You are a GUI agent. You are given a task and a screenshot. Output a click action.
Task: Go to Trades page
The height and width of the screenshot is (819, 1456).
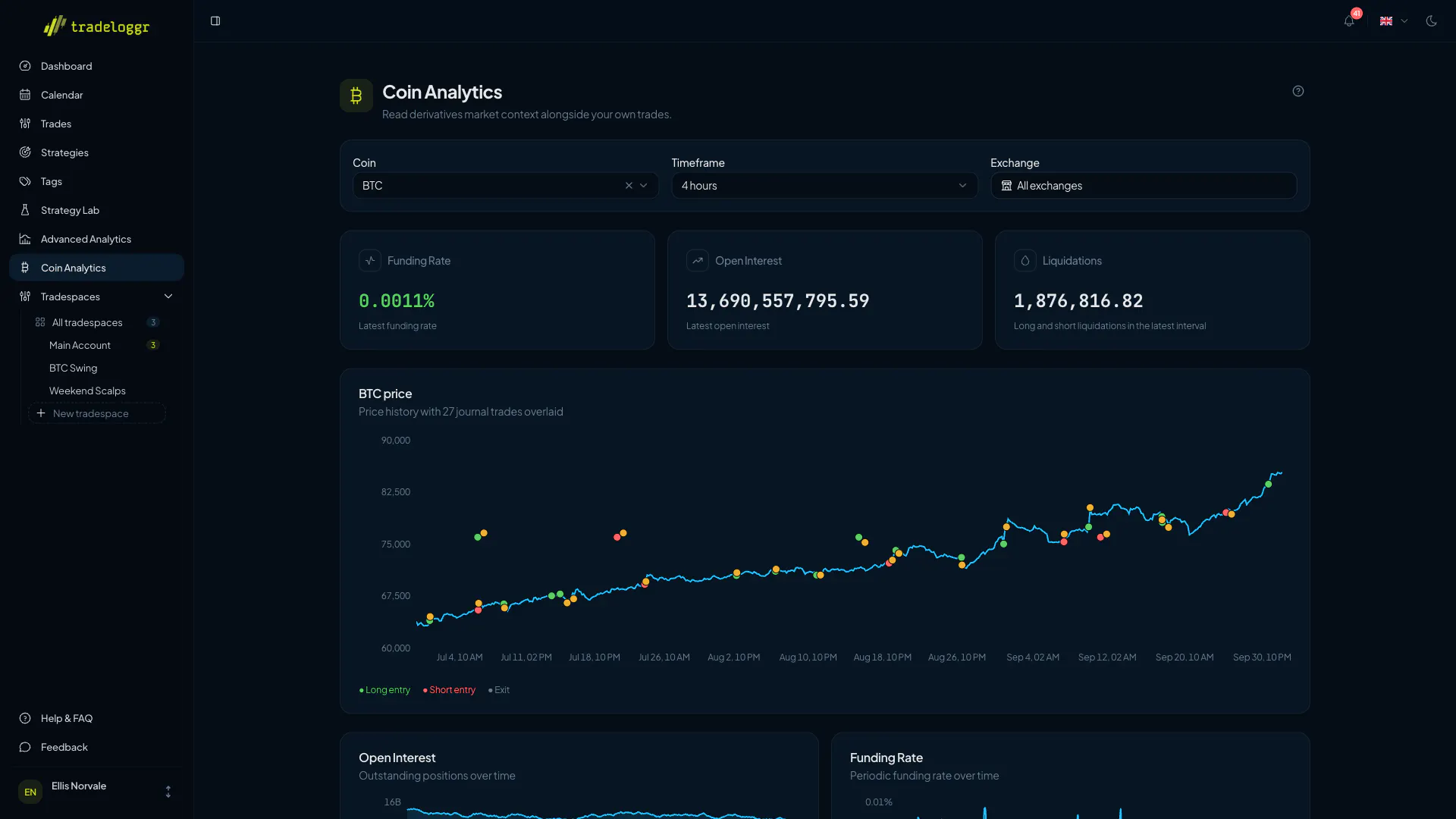coord(96,124)
